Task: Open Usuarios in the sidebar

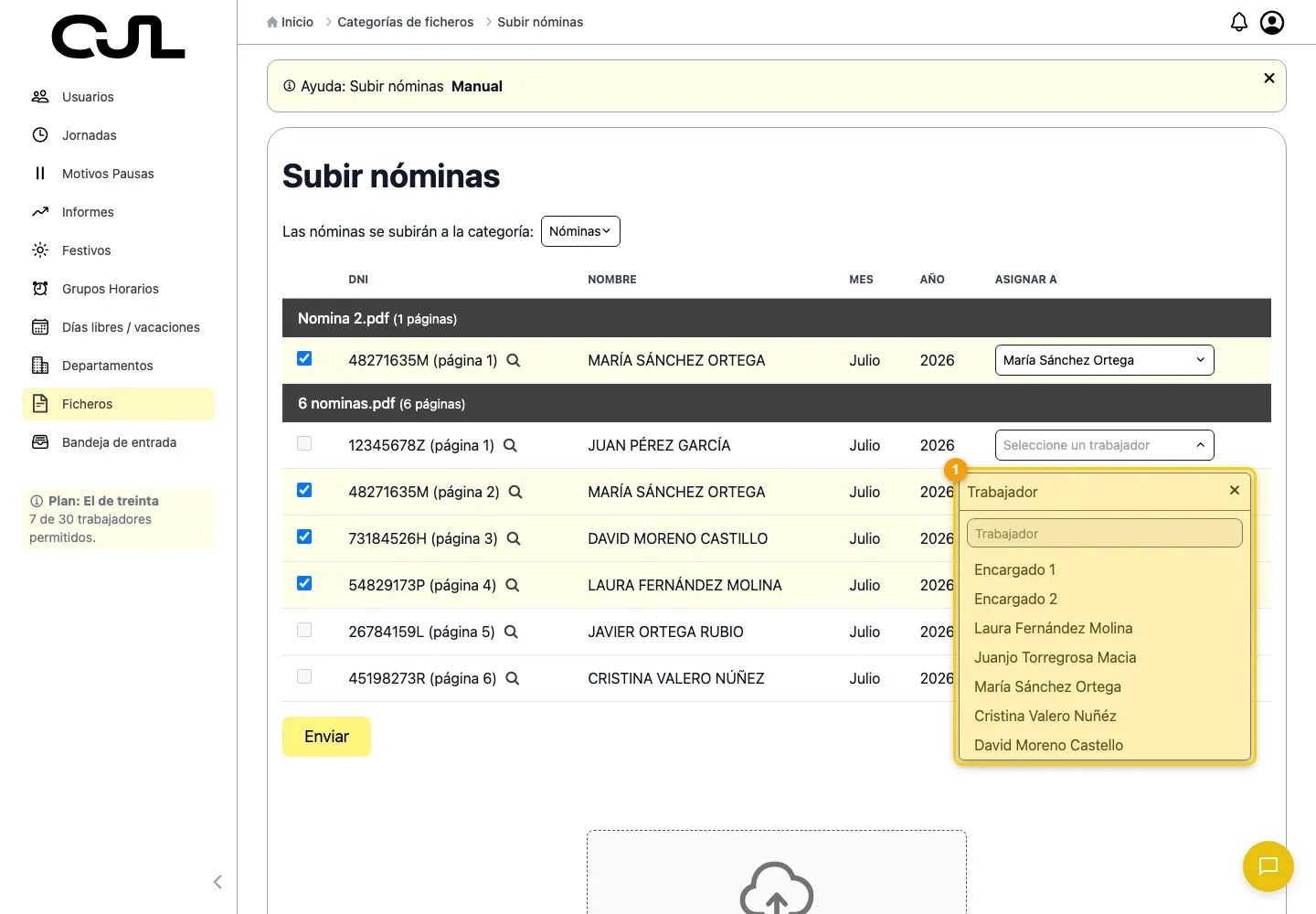Action: tap(118, 97)
